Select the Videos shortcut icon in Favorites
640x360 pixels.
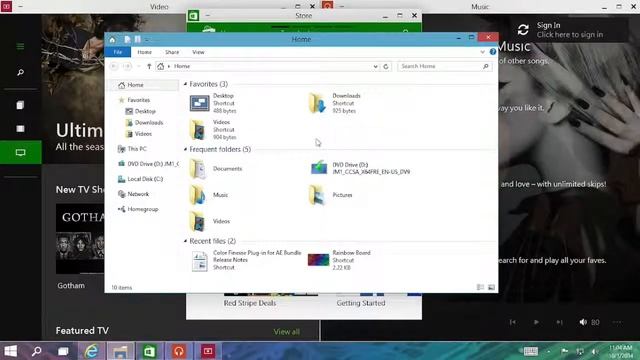(x=198, y=130)
